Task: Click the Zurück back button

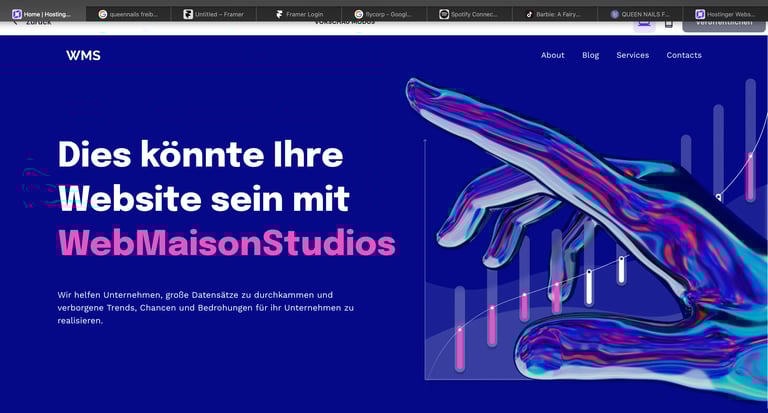Action: tap(32, 23)
